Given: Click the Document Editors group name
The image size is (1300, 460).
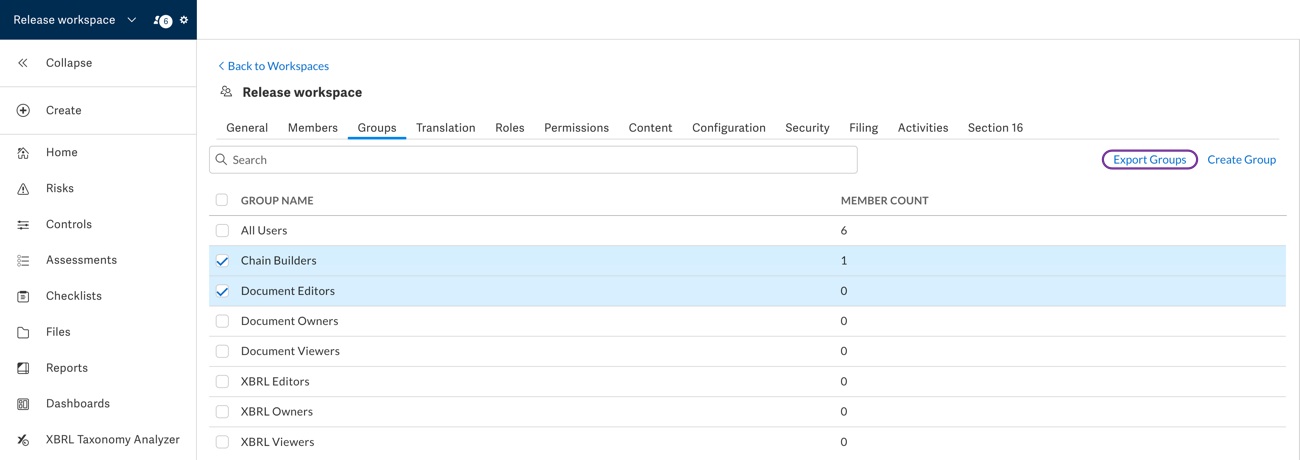Looking at the screenshot, I should point(288,291).
